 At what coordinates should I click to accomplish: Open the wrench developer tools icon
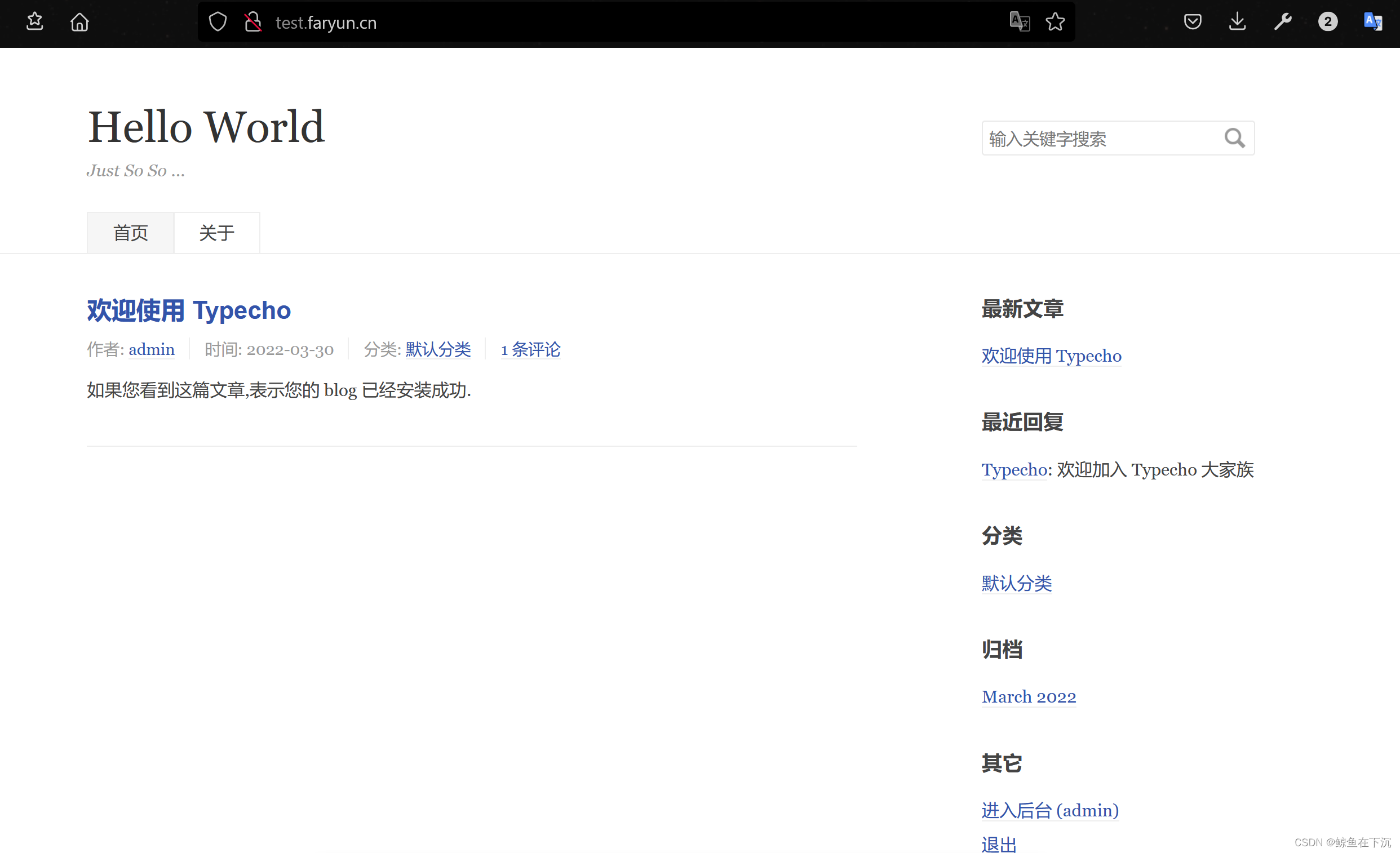[x=1282, y=22]
